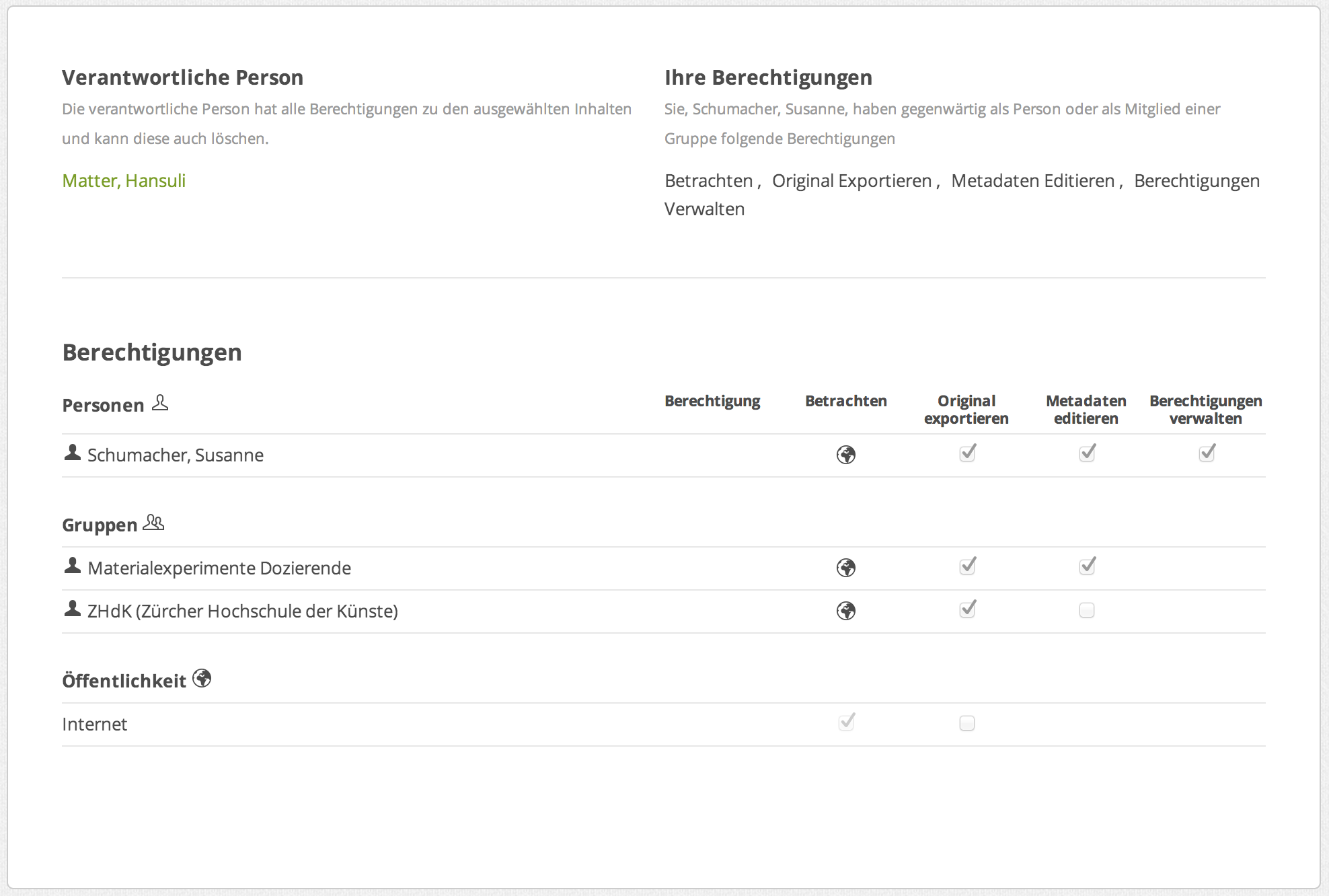Click user icon before Schumacher, Susanne
Viewport: 1329px width, 896px height.
[73, 453]
